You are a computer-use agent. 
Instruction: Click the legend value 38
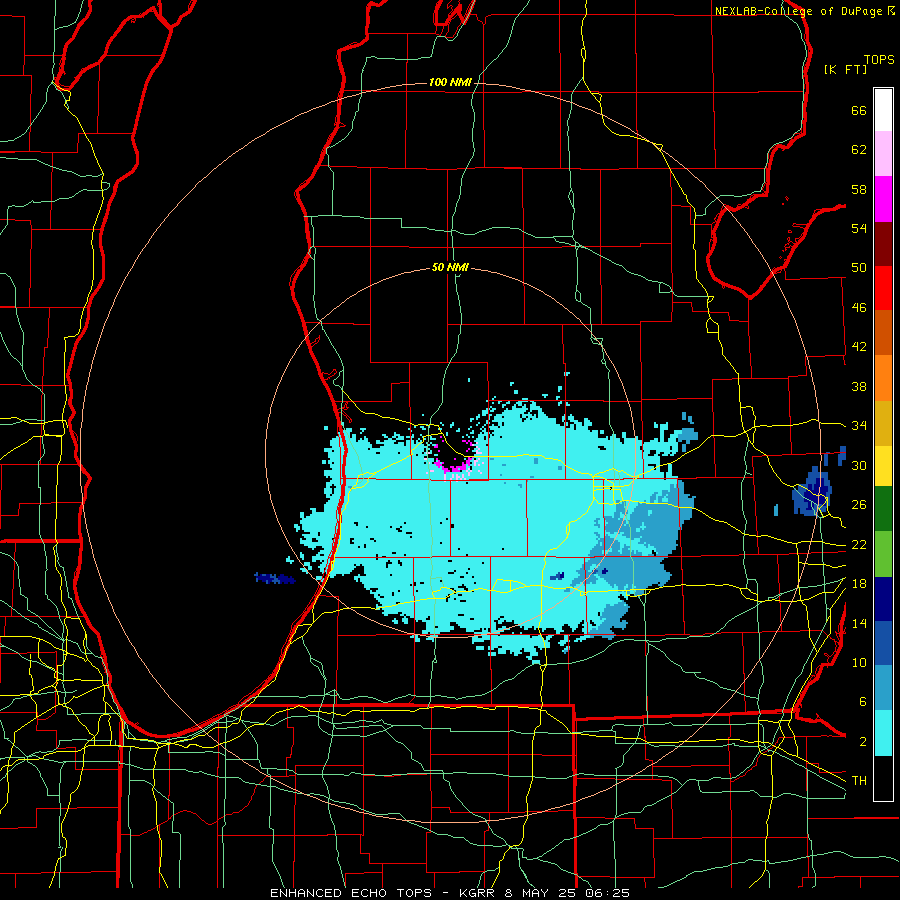[859, 386]
